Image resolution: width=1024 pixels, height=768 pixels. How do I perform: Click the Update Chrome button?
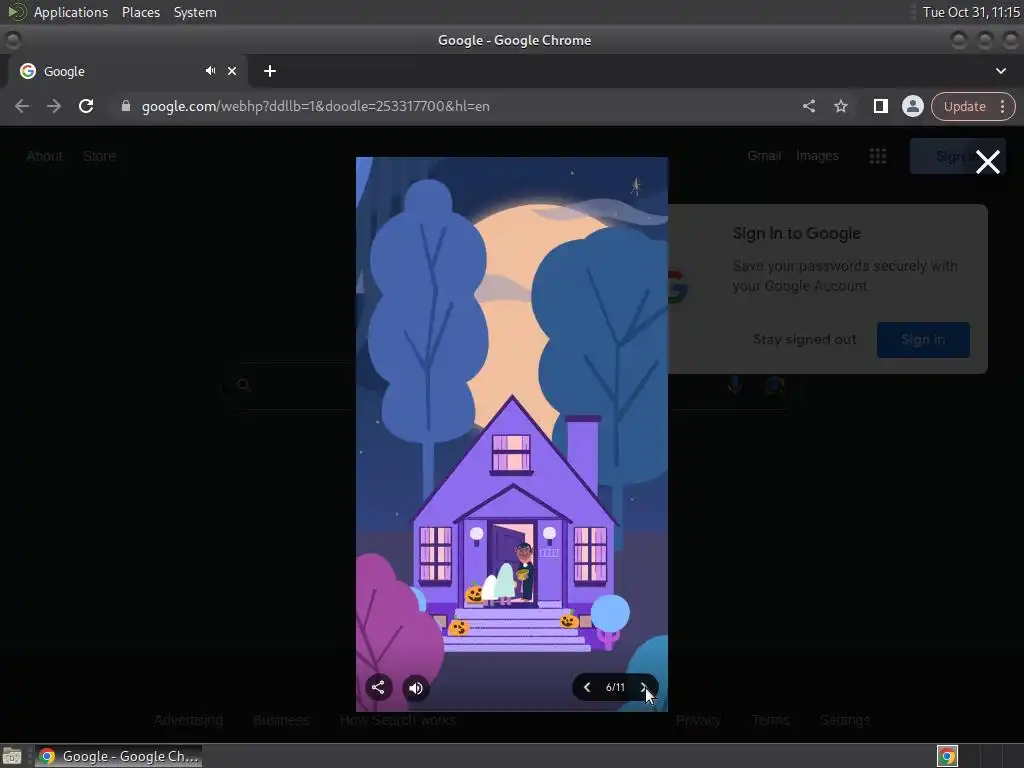coord(965,106)
